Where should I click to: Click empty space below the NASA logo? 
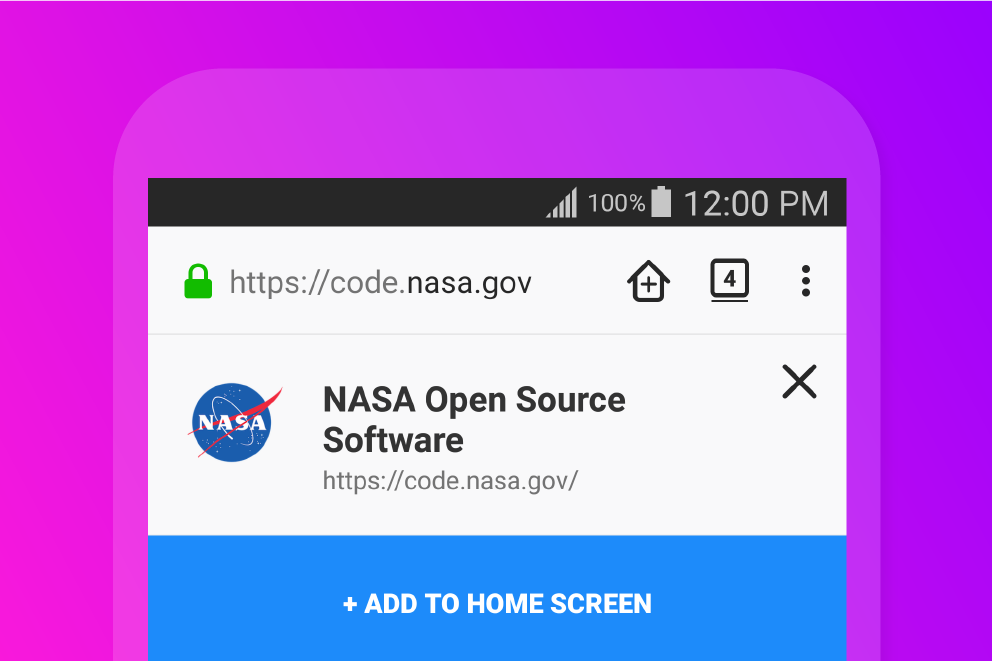tap(233, 500)
